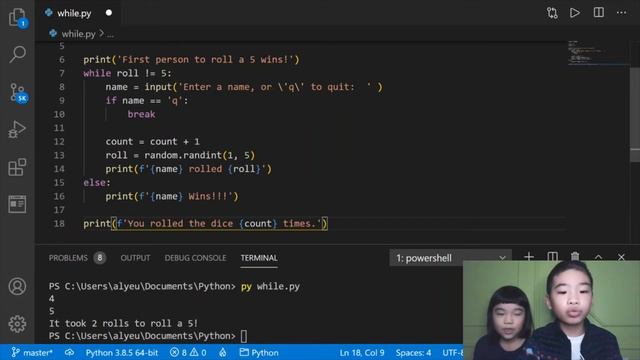Viewport: 640px width, 360px height.
Task: Click 'It took 2 rolls' terminal output
Action: [x=123, y=323]
